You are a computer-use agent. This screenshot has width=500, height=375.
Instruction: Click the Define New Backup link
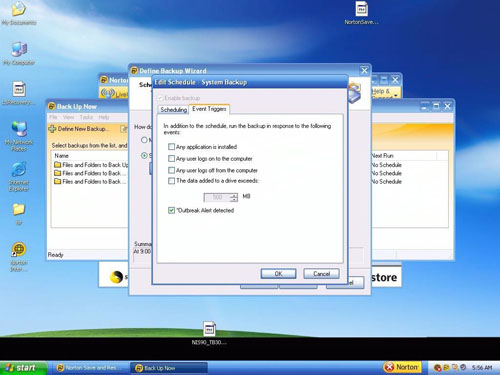click(x=82, y=129)
